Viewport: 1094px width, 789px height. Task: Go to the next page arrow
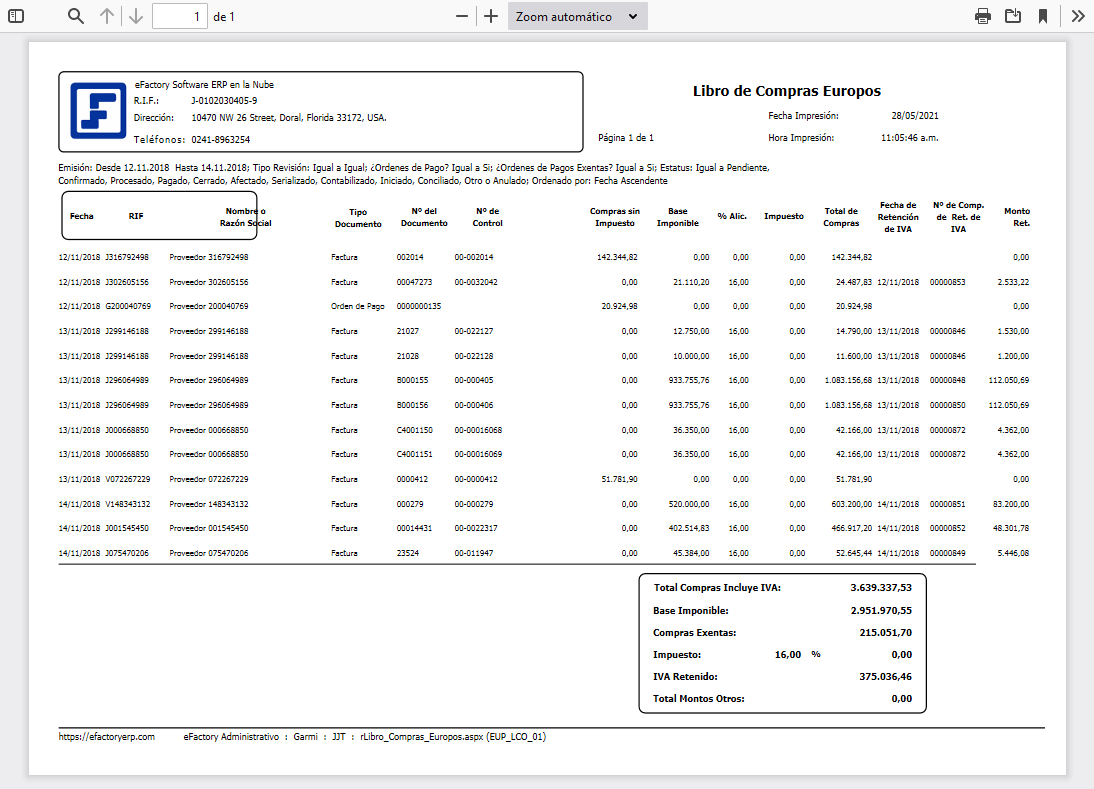pos(136,16)
